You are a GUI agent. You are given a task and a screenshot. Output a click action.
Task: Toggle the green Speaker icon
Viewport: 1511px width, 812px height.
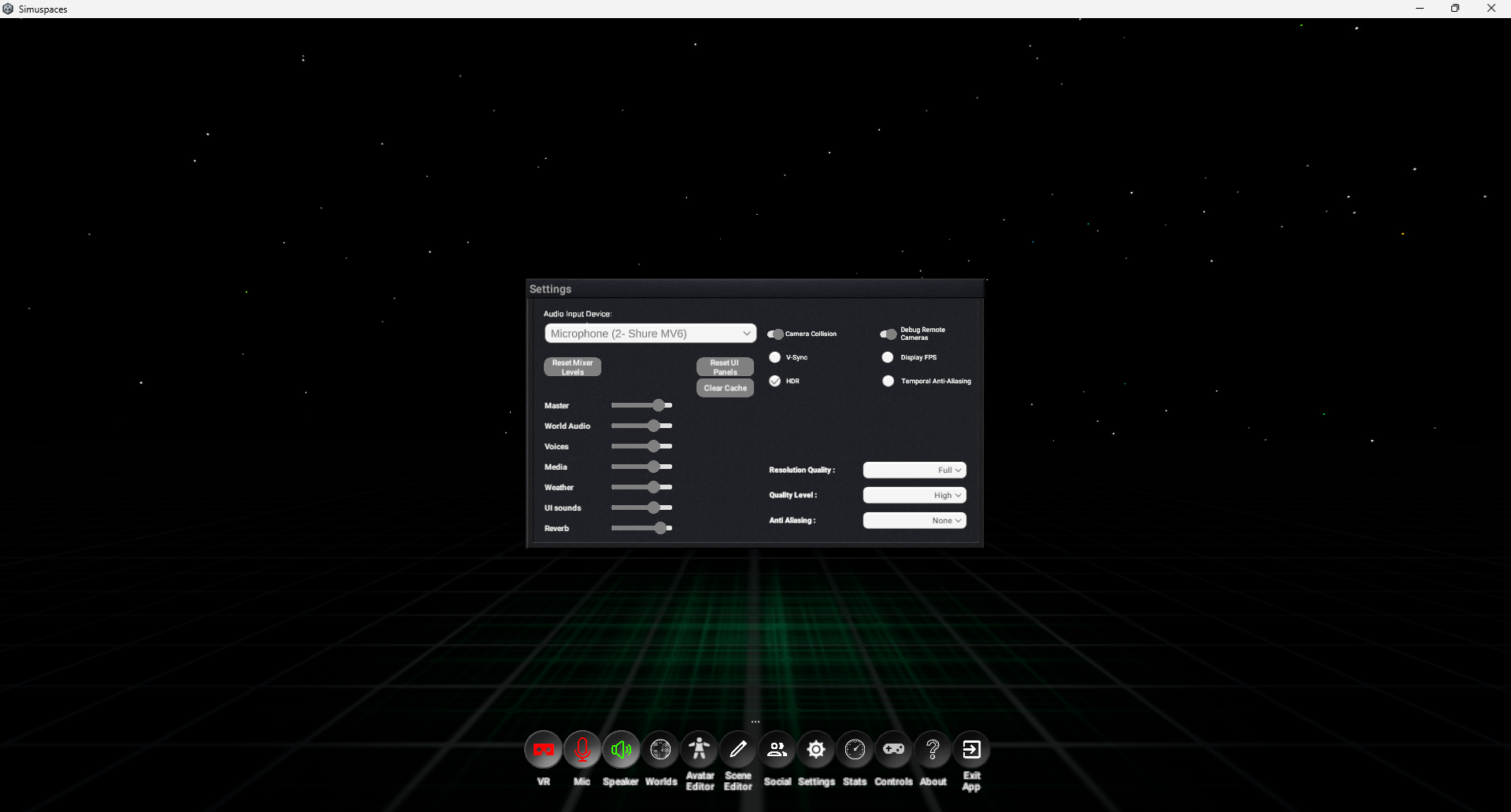(x=621, y=750)
